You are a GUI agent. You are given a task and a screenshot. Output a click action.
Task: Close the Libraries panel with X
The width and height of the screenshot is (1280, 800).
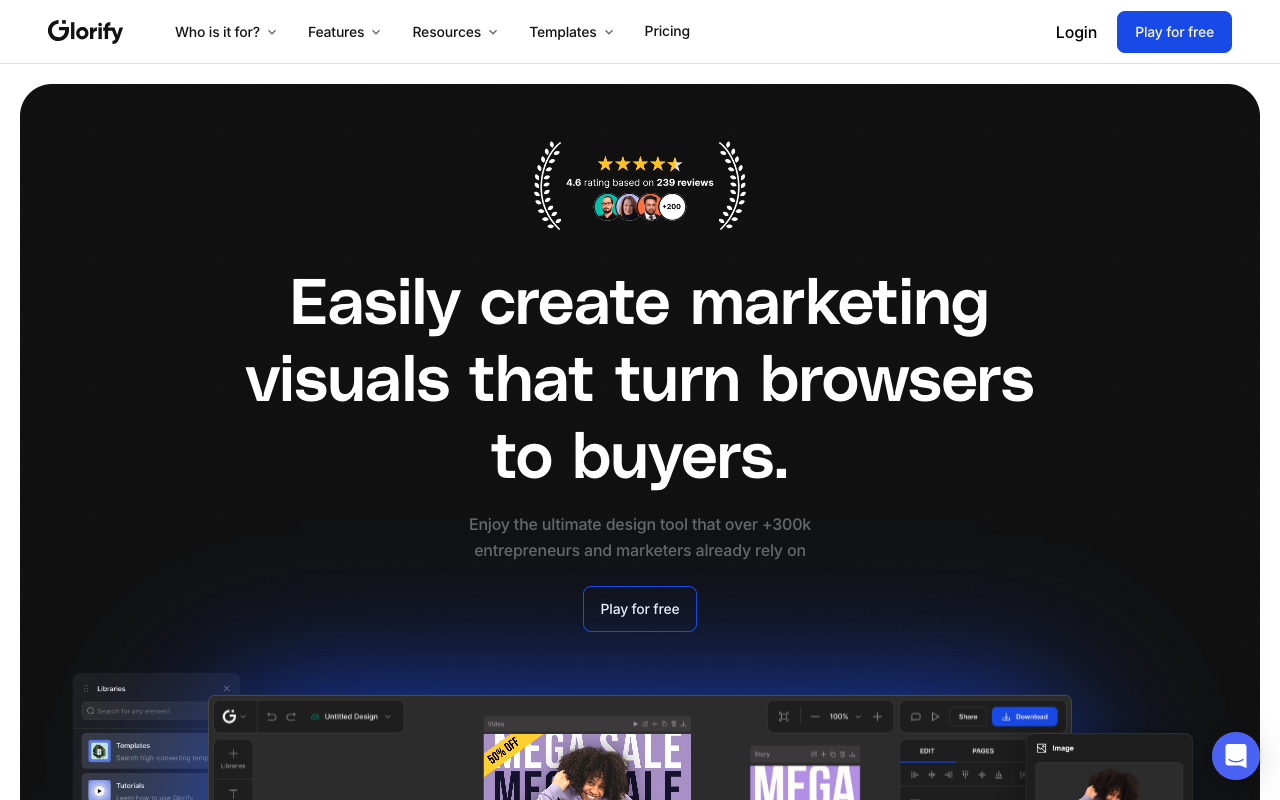point(226,689)
